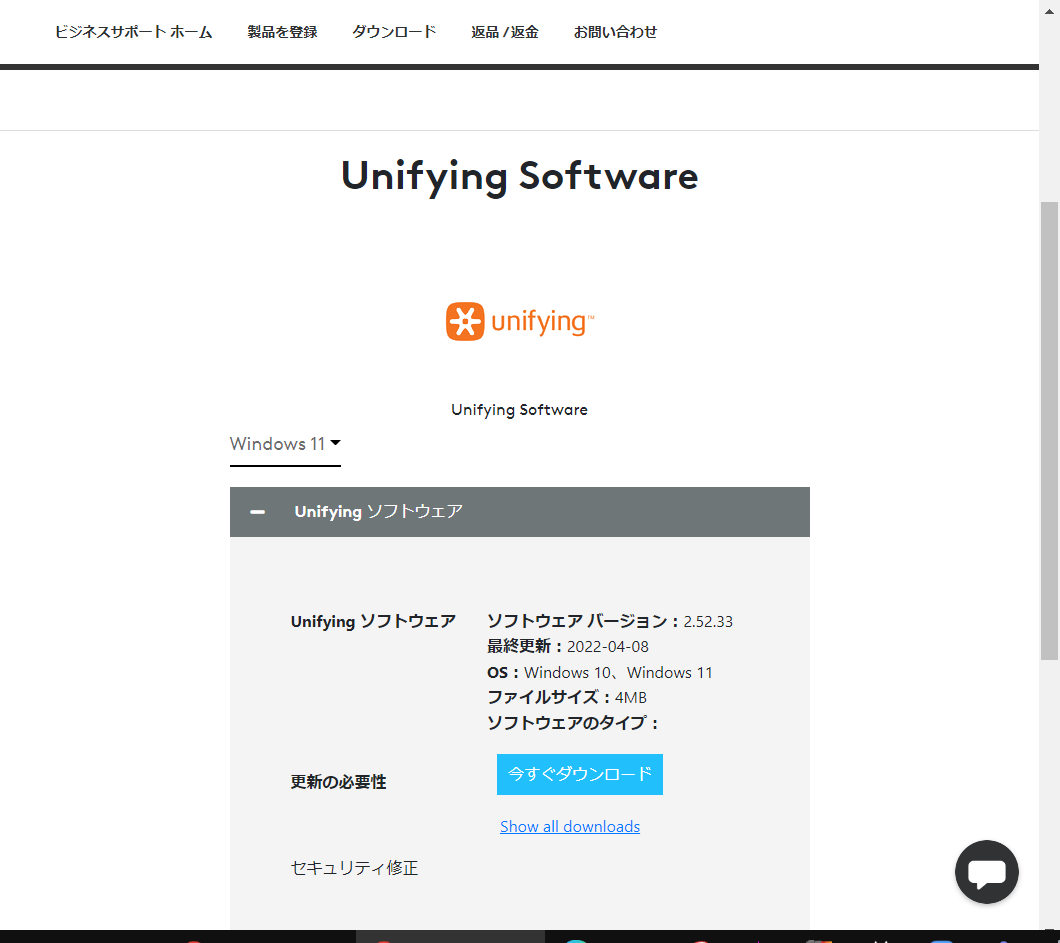Image resolution: width=1060 pixels, height=943 pixels.
Task: Open the Windows 11 OS dropdown
Action: tap(285, 444)
